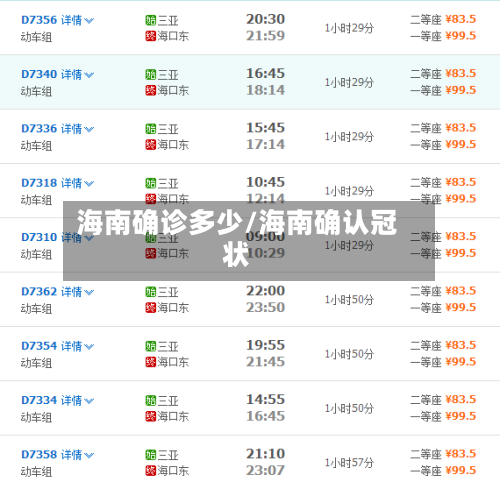Click the green start-station icon in D7354 row
The width and height of the screenshot is (500, 482).
pyautogui.click(x=151, y=346)
